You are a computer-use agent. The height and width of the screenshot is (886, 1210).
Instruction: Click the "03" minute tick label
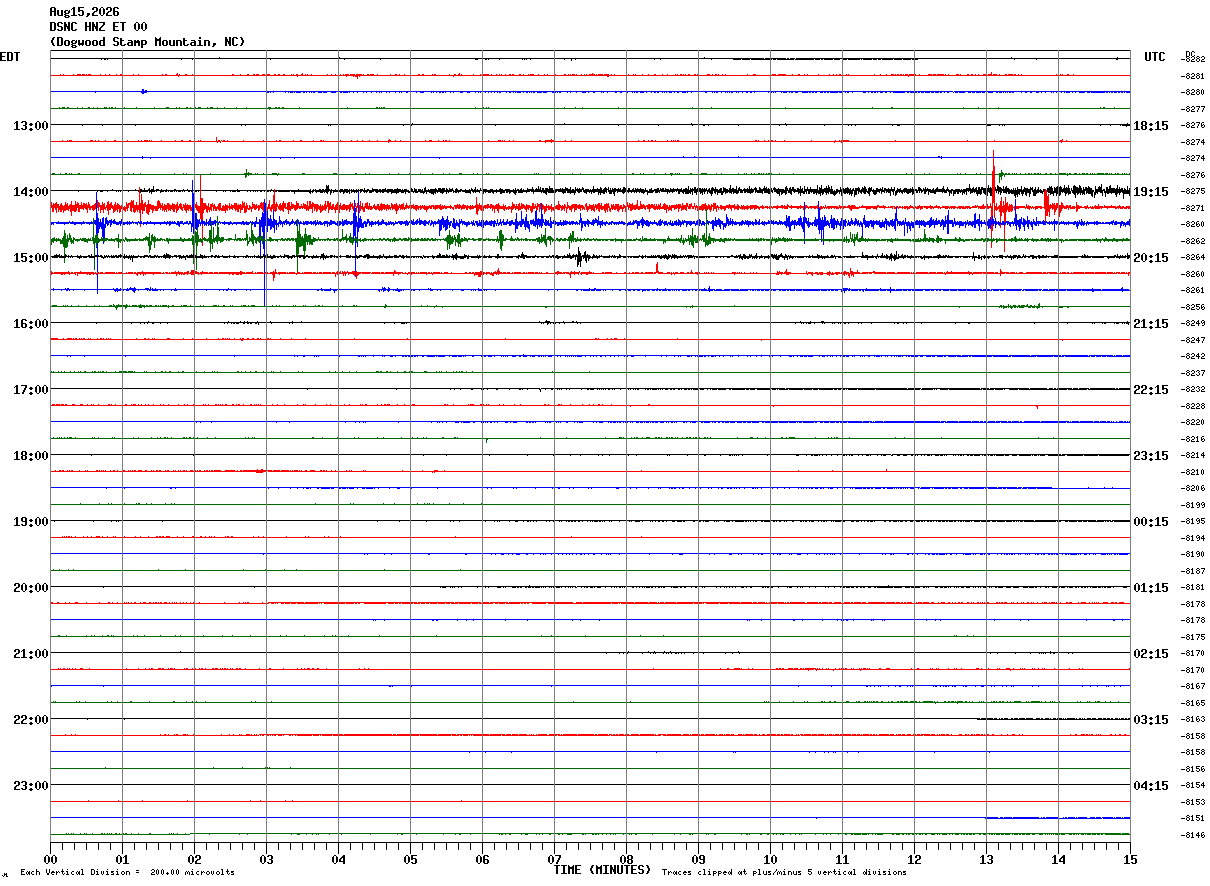click(x=267, y=859)
